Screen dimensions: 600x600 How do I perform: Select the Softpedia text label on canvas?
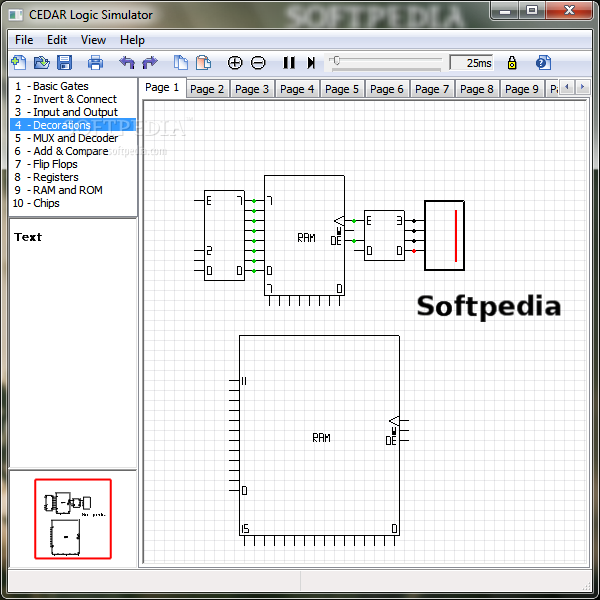point(489,307)
